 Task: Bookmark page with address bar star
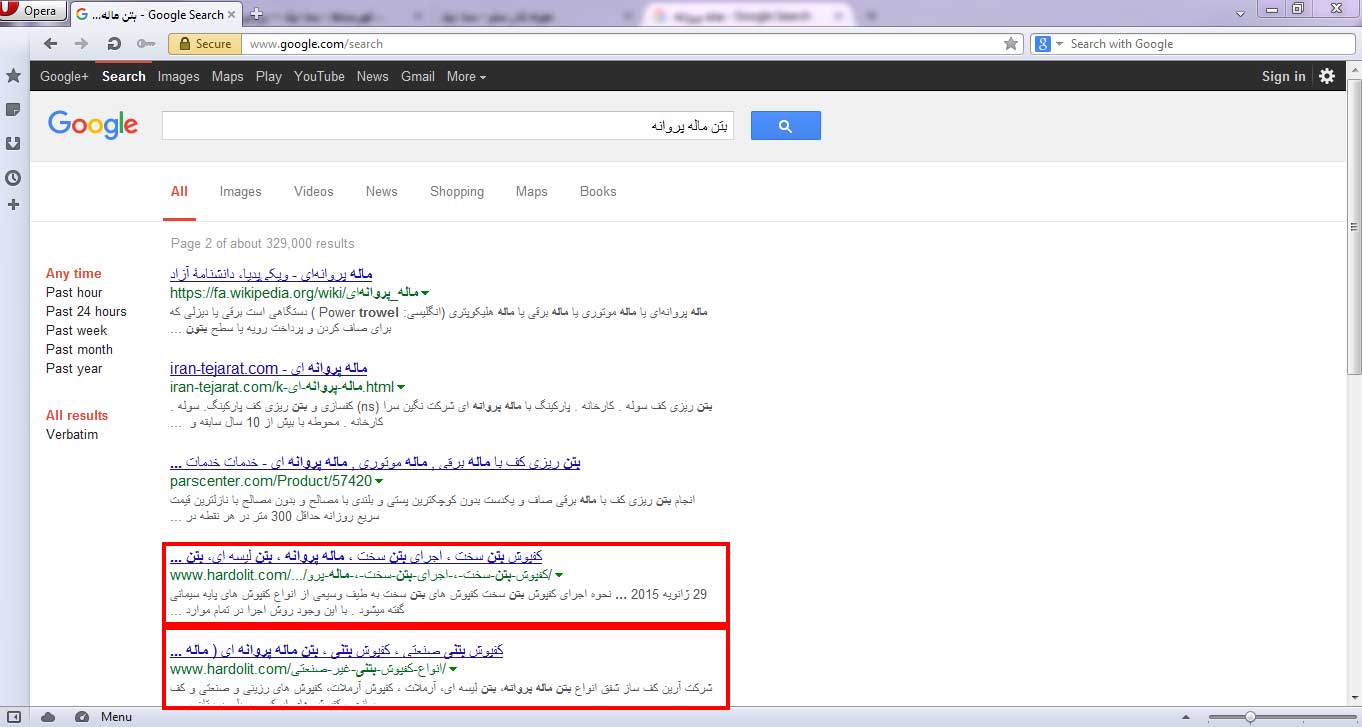click(x=1011, y=44)
